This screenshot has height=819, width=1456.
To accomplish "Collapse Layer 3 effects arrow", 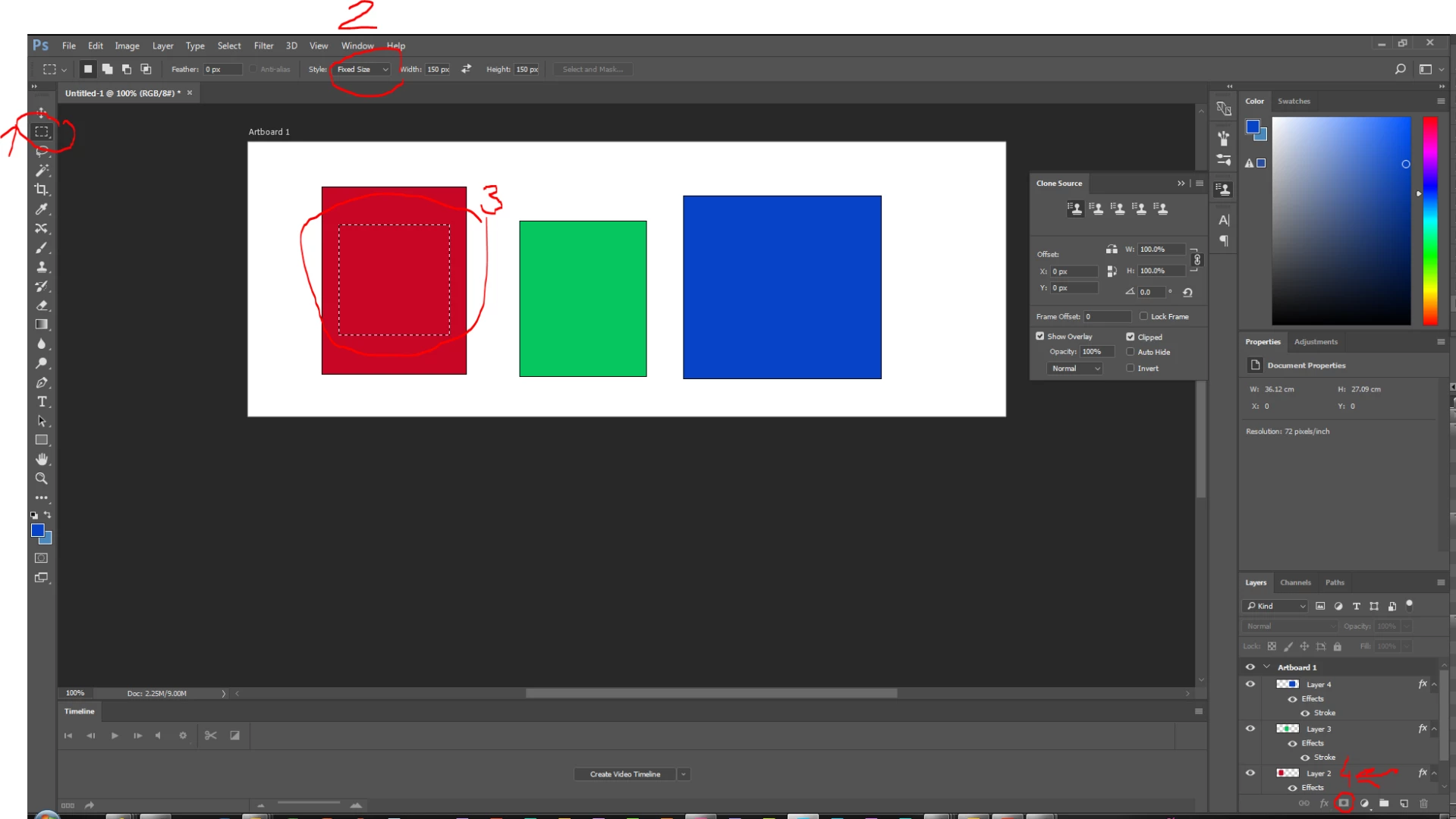I will pyautogui.click(x=1434, y=730).
